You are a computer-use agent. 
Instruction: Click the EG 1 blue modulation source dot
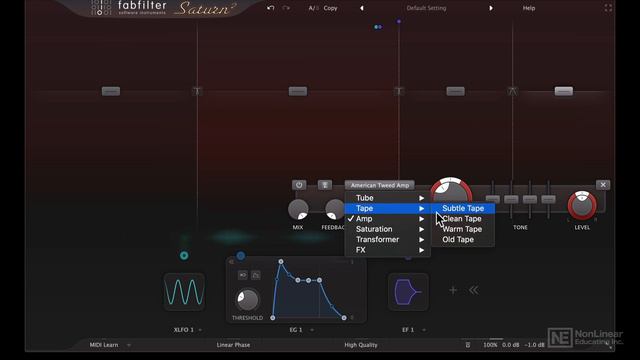(241, 256)
